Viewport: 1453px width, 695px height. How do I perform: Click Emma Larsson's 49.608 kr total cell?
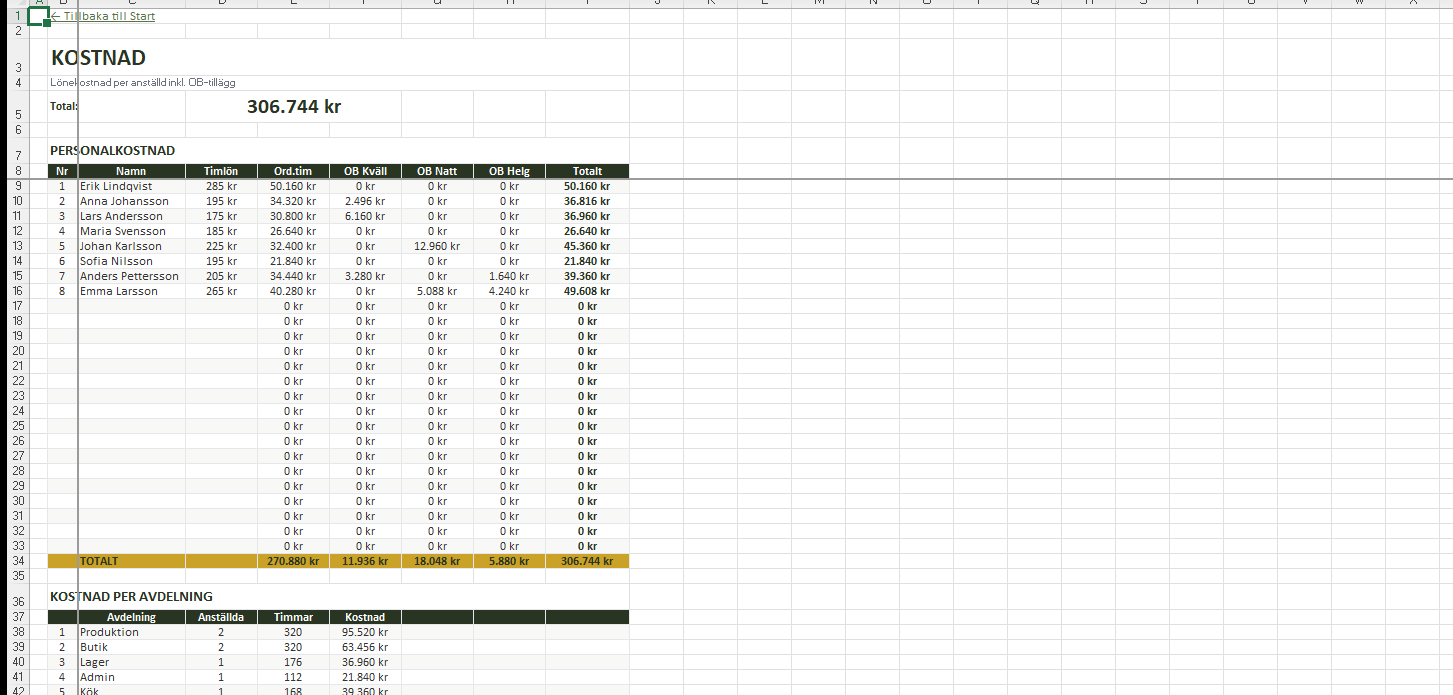pyautogui.click(x=587, y=291)
